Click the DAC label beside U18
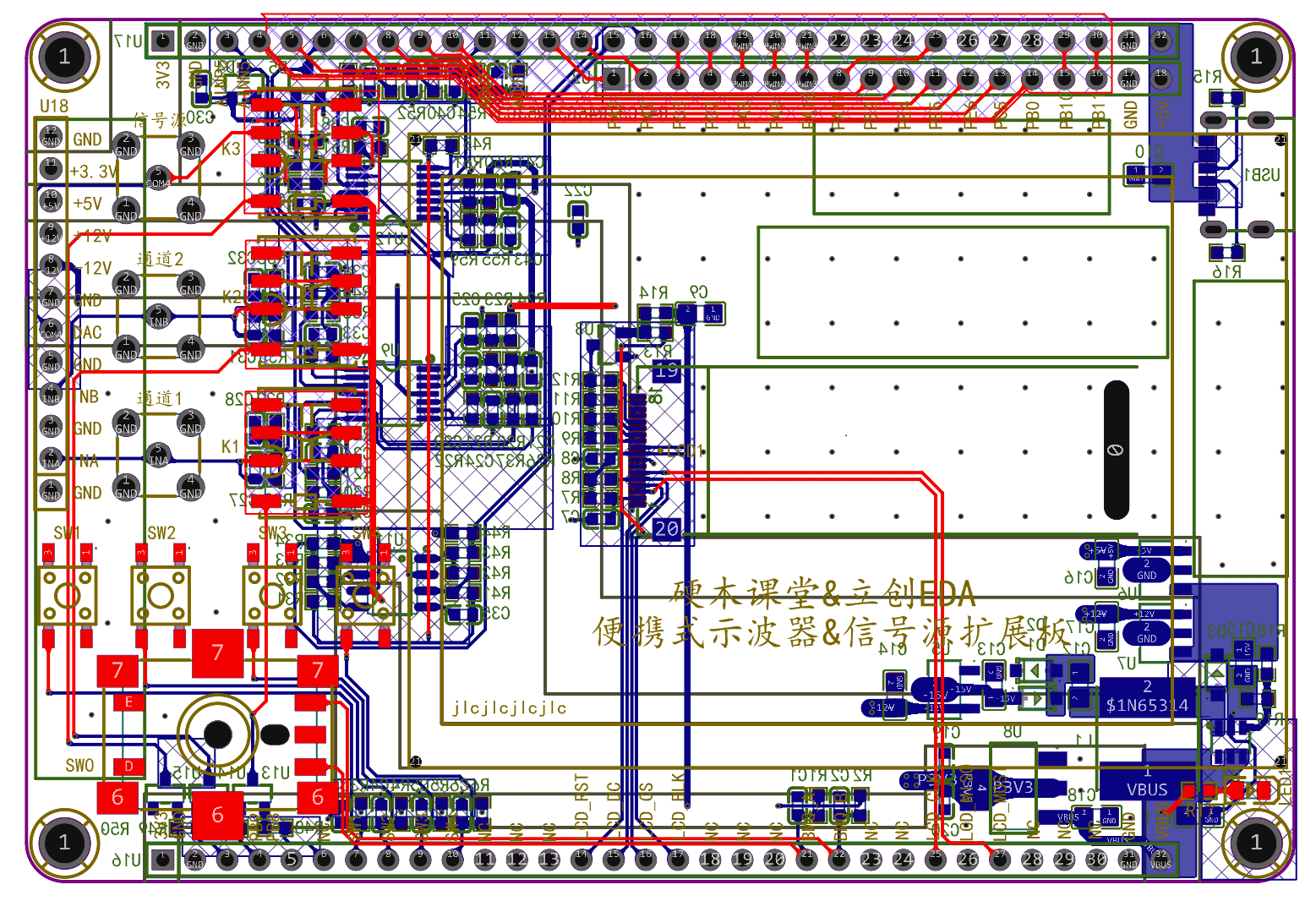The height and width of the screenshot is (901, 1316). point(87,332)
